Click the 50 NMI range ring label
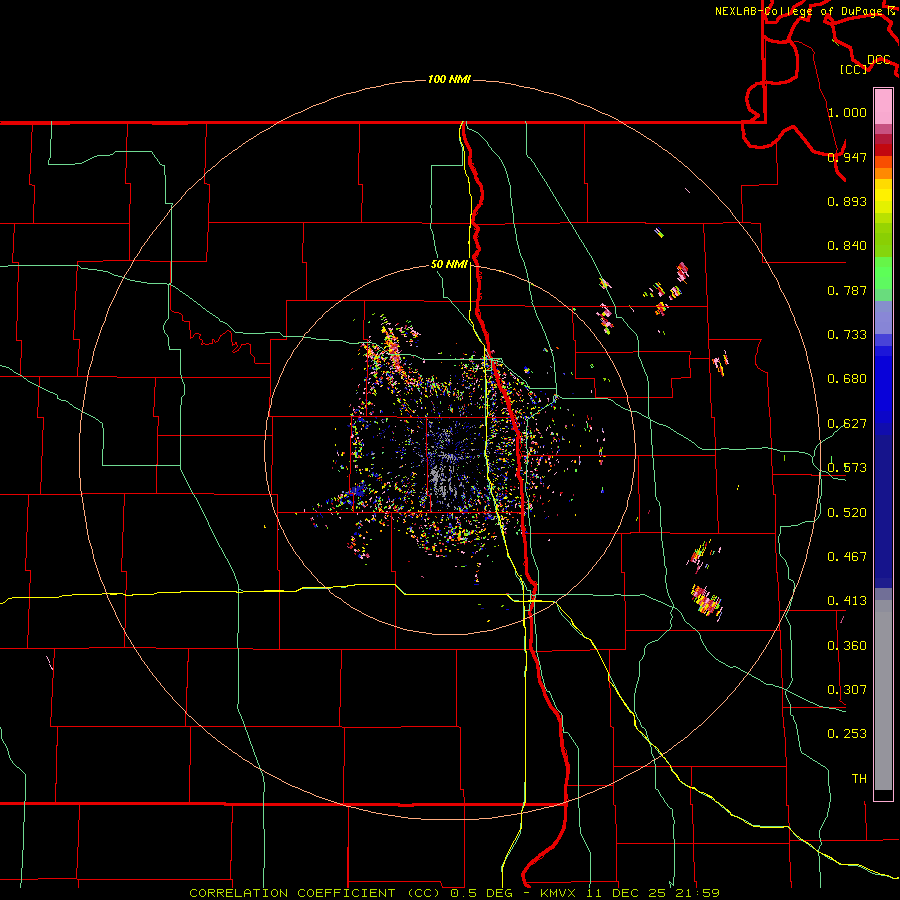Viewport: 900px width, 900px height. point(449,264)
